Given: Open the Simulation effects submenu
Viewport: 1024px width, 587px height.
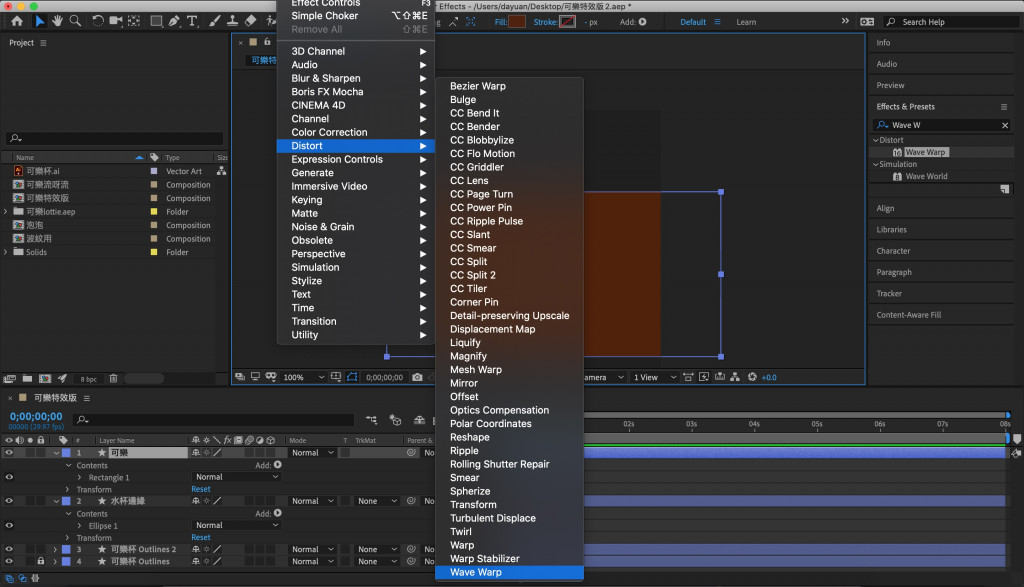Looking at the screenshot, I should point(357,268).
